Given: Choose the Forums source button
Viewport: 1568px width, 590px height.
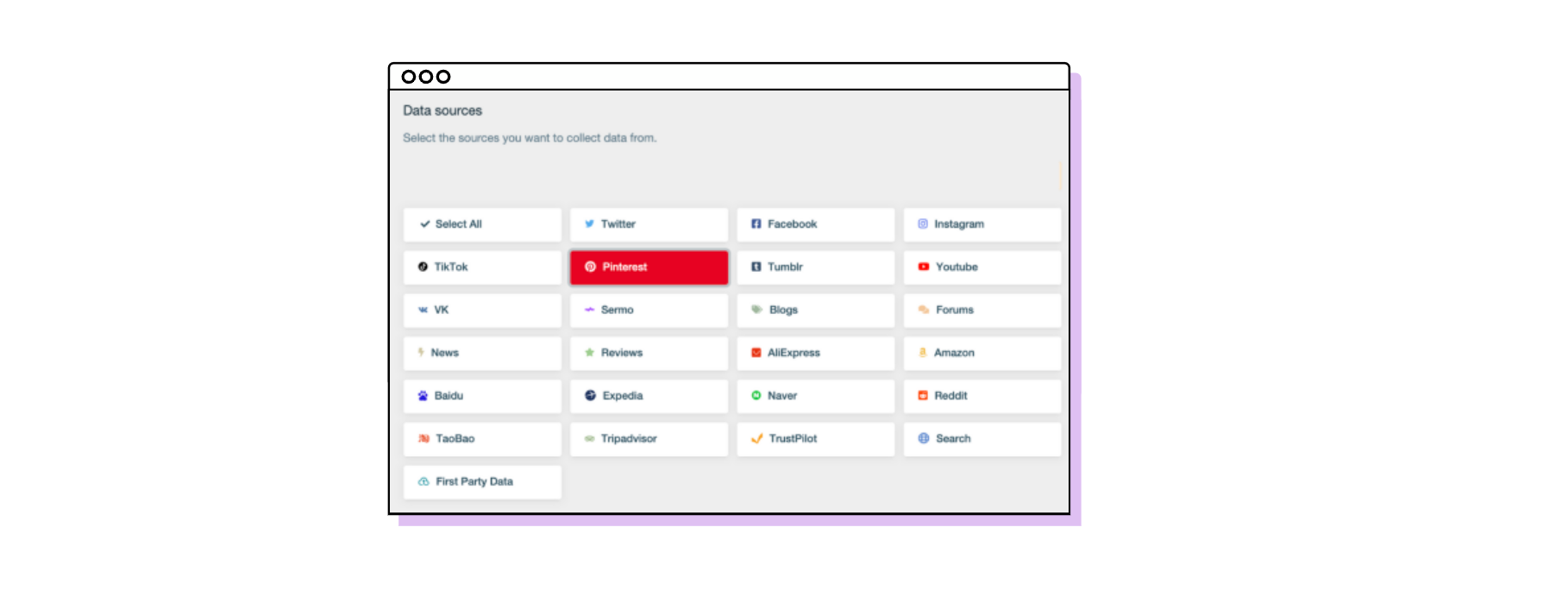Looking at the screenshot, I should (982, 311).
